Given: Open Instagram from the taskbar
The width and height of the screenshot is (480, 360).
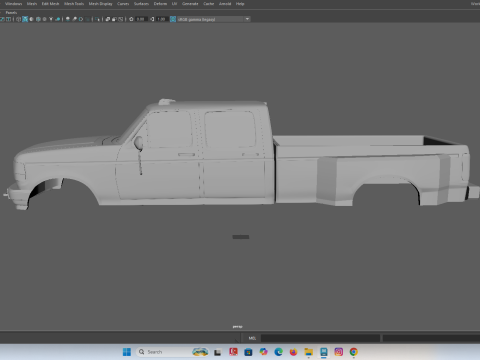Looking at the screenshot, I should (x=339, y=352).
